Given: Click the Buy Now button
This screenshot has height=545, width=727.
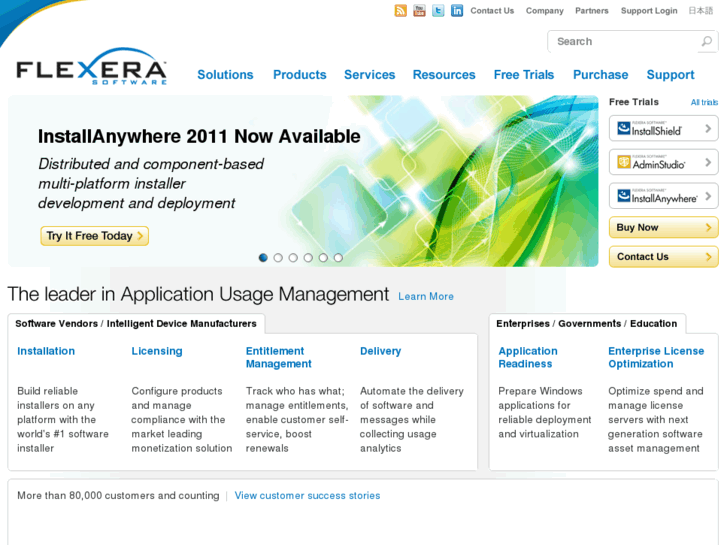Looking at the screenshot, I should 663,227.
